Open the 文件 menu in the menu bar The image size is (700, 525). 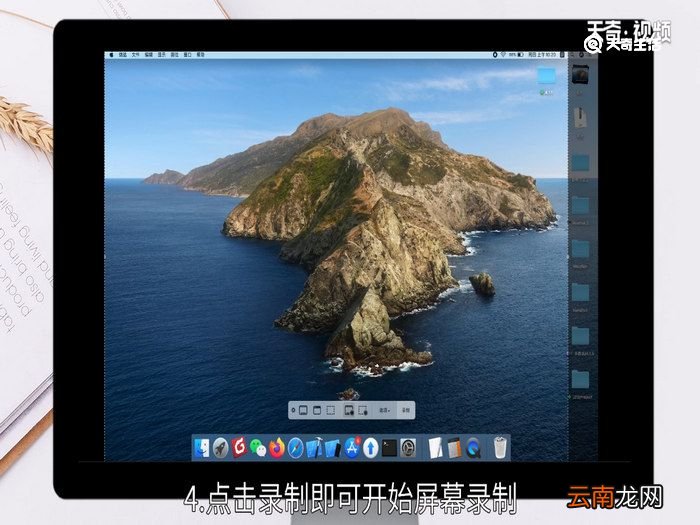tap(135, 54)
